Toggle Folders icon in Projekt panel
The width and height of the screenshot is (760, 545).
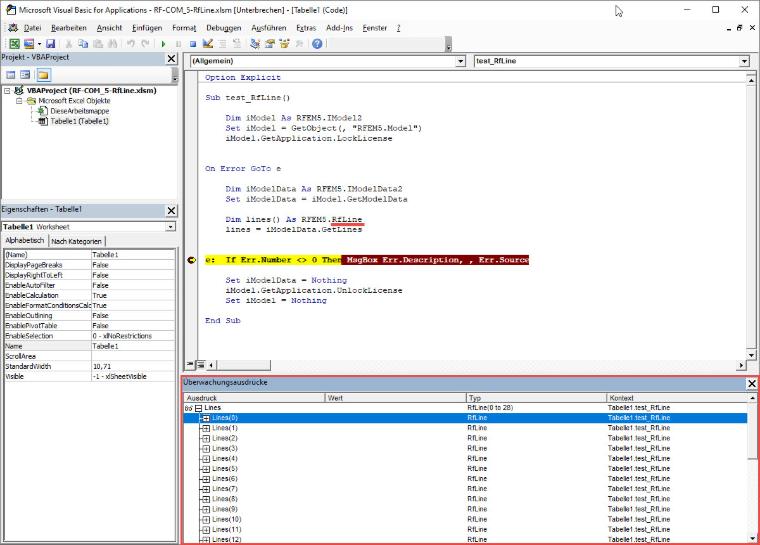(x=43, y=75)
